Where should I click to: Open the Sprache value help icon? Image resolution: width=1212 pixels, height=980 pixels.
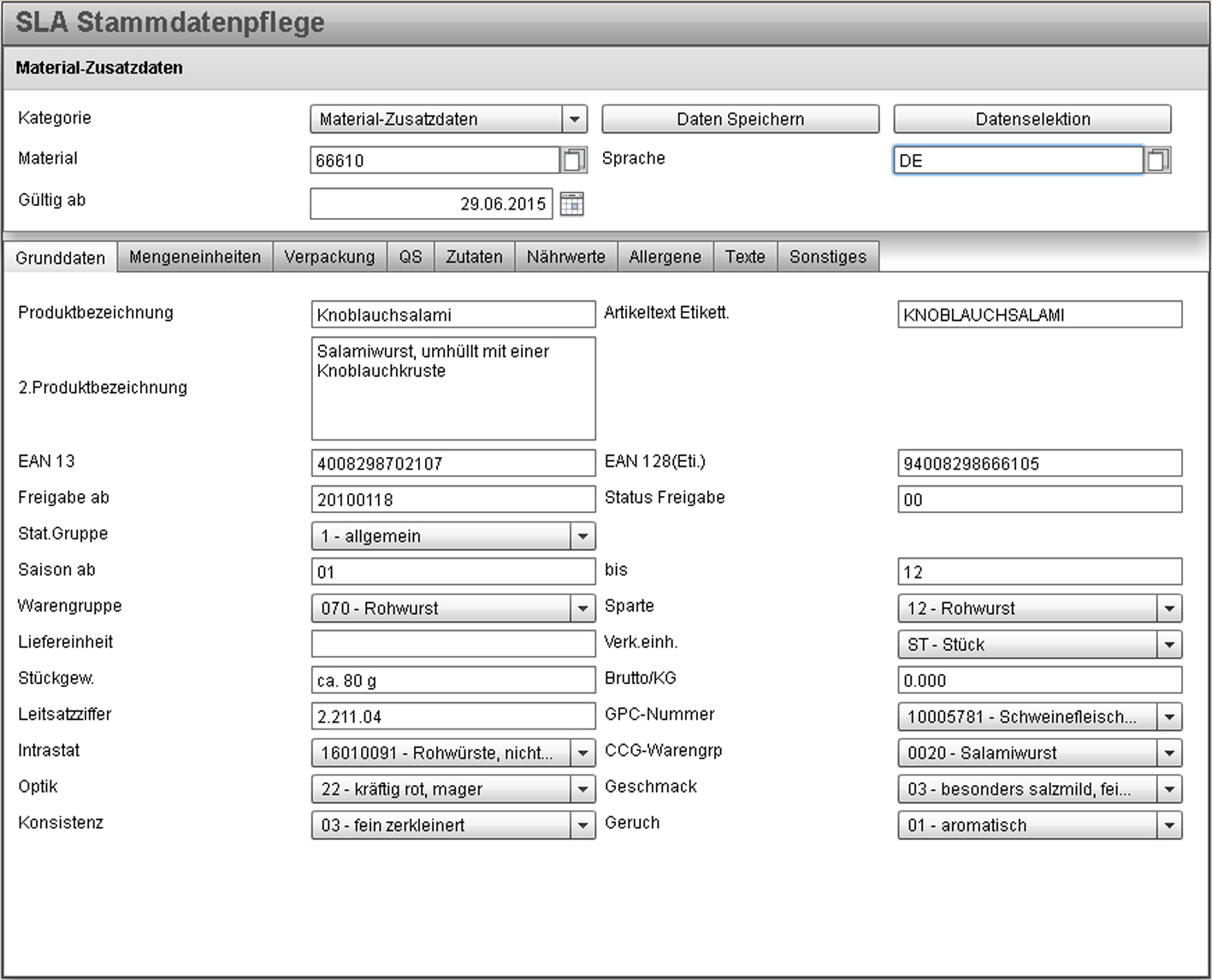coord(1157,160)
